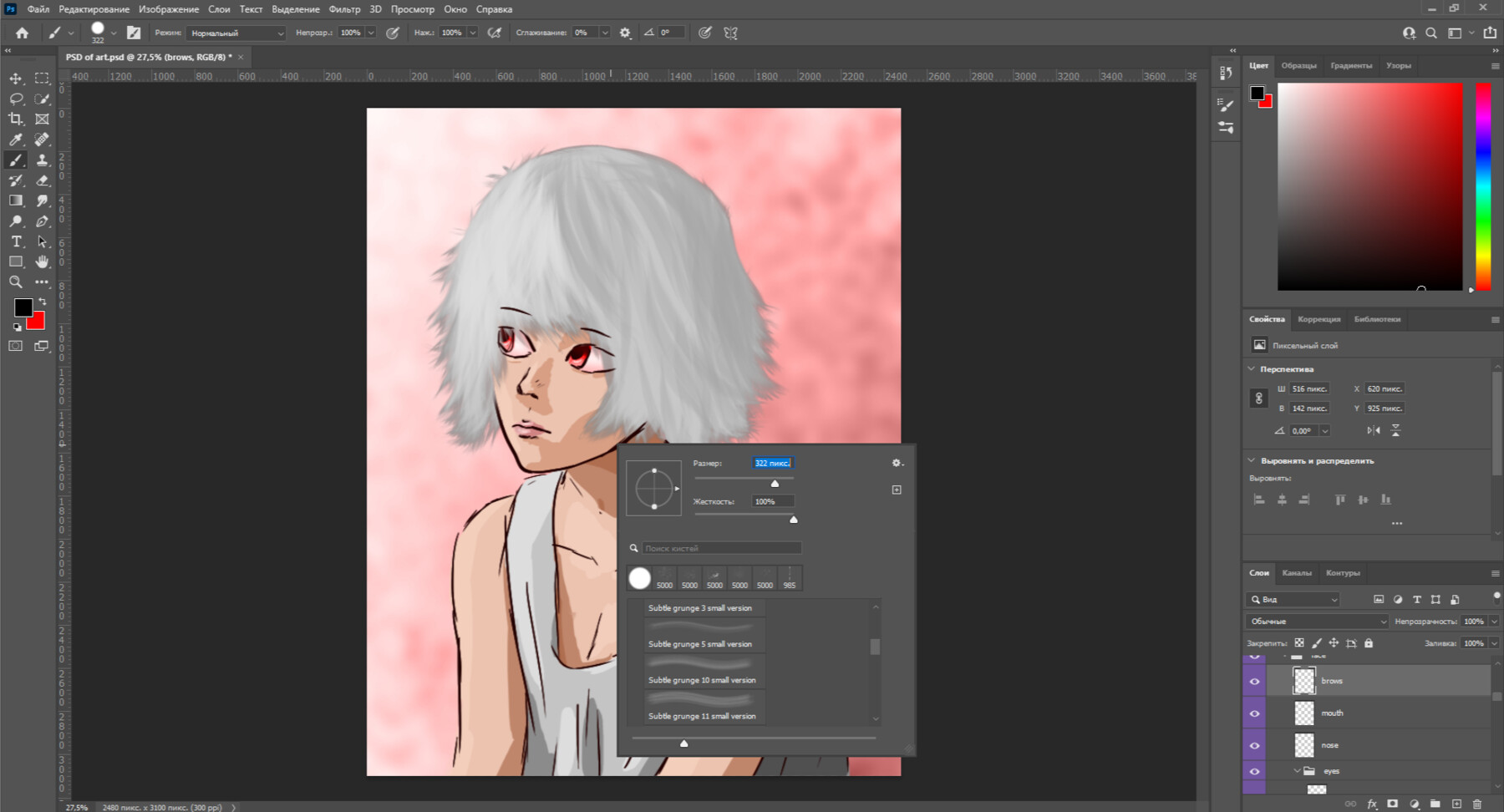Click the hue spectrum bar
The height and width of the screenshot is (812, 1504).
coord(1483,186)
